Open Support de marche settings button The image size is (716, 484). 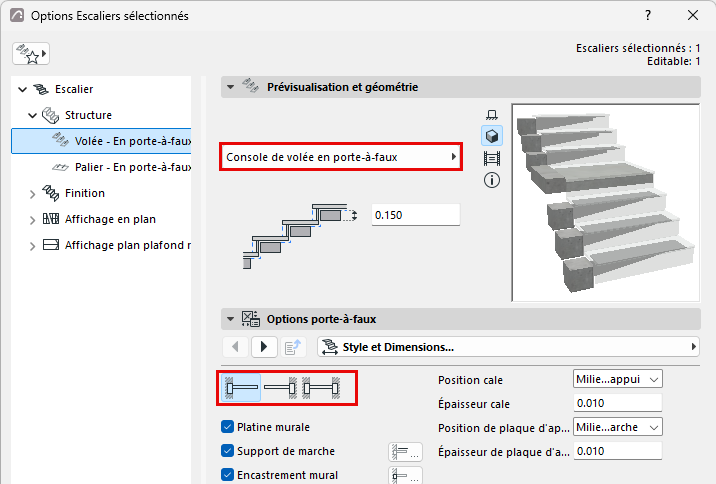(x=405, y=452)
